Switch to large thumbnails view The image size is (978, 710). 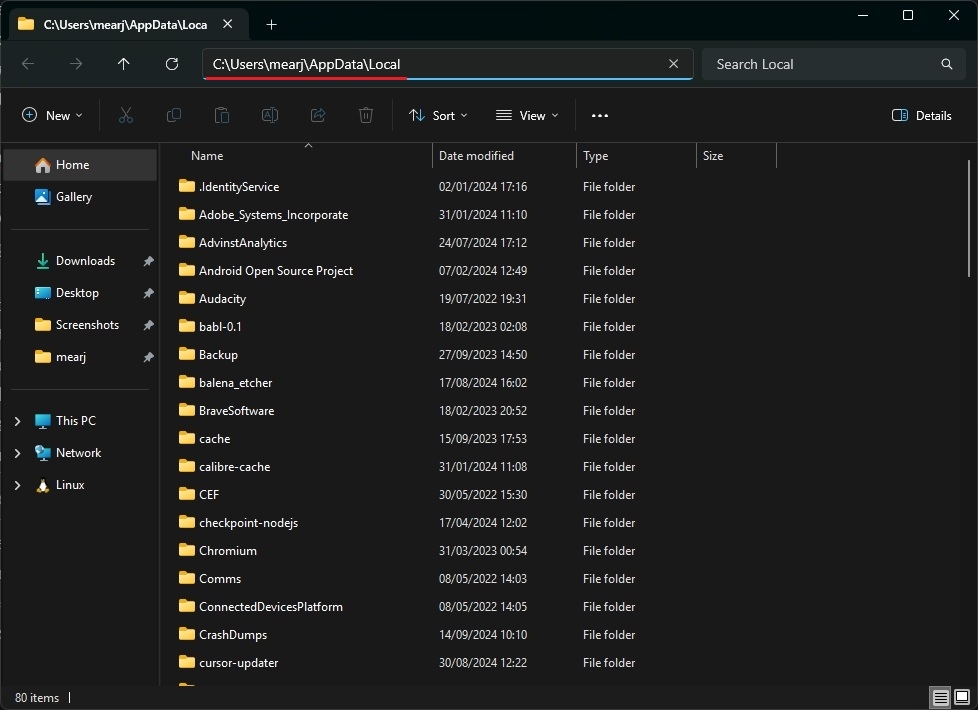963,697
